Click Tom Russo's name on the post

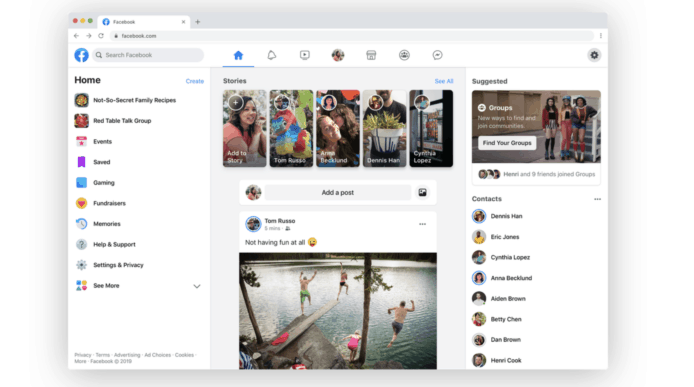click(x=280, y=221)
